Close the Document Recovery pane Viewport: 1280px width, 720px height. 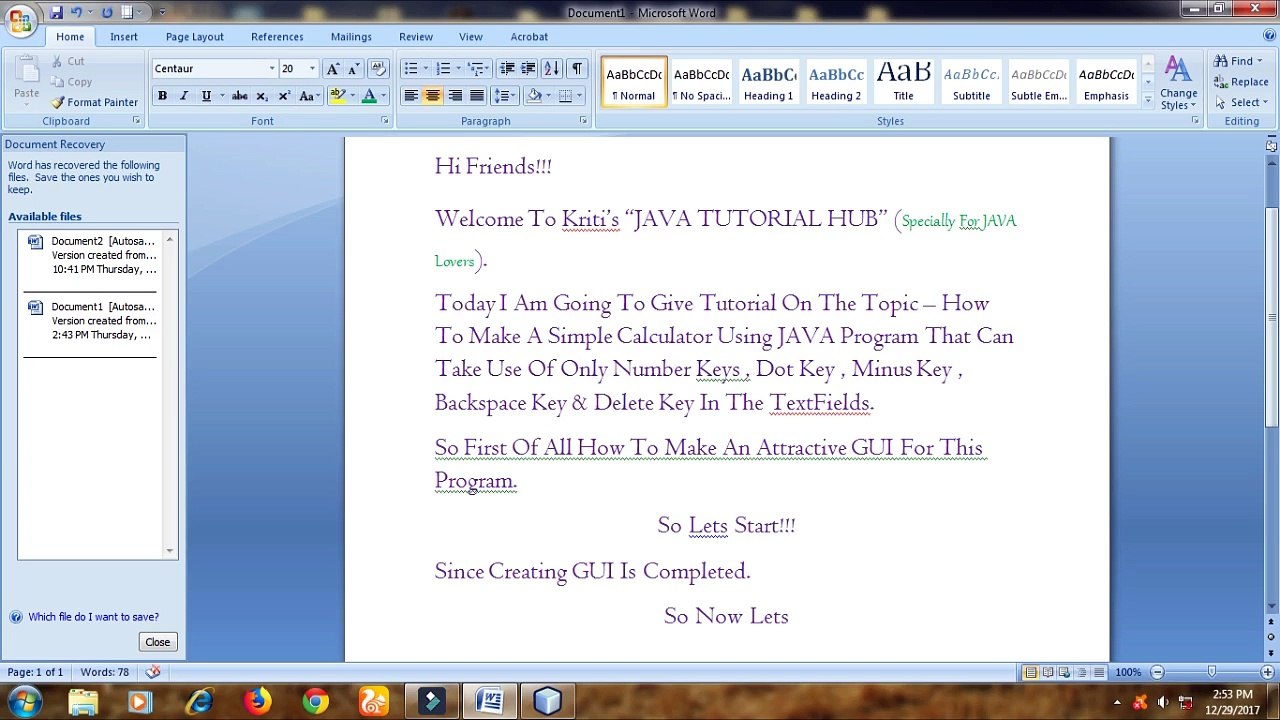pos(157,642)
